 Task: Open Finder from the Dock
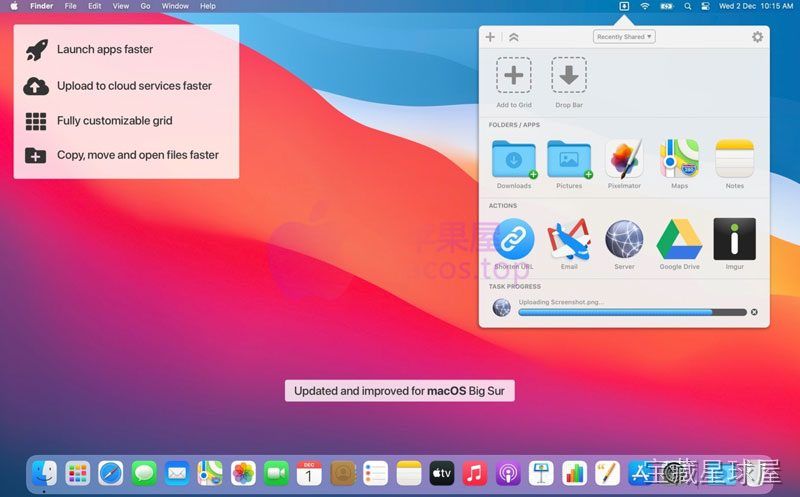coord(44,473)
